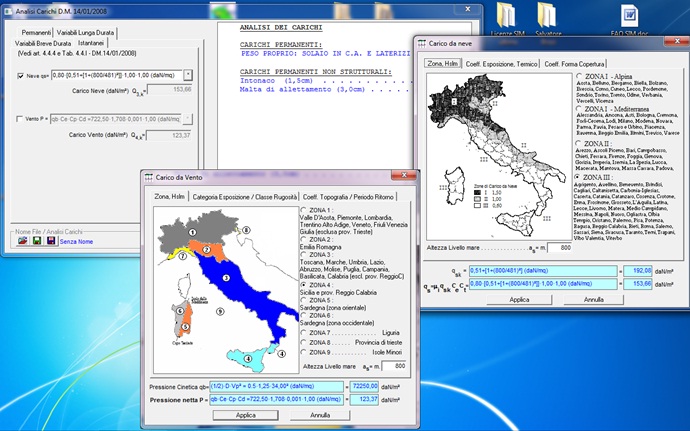
Task: Click Analisi Carichi window title icon
Action: coord(8,11)
